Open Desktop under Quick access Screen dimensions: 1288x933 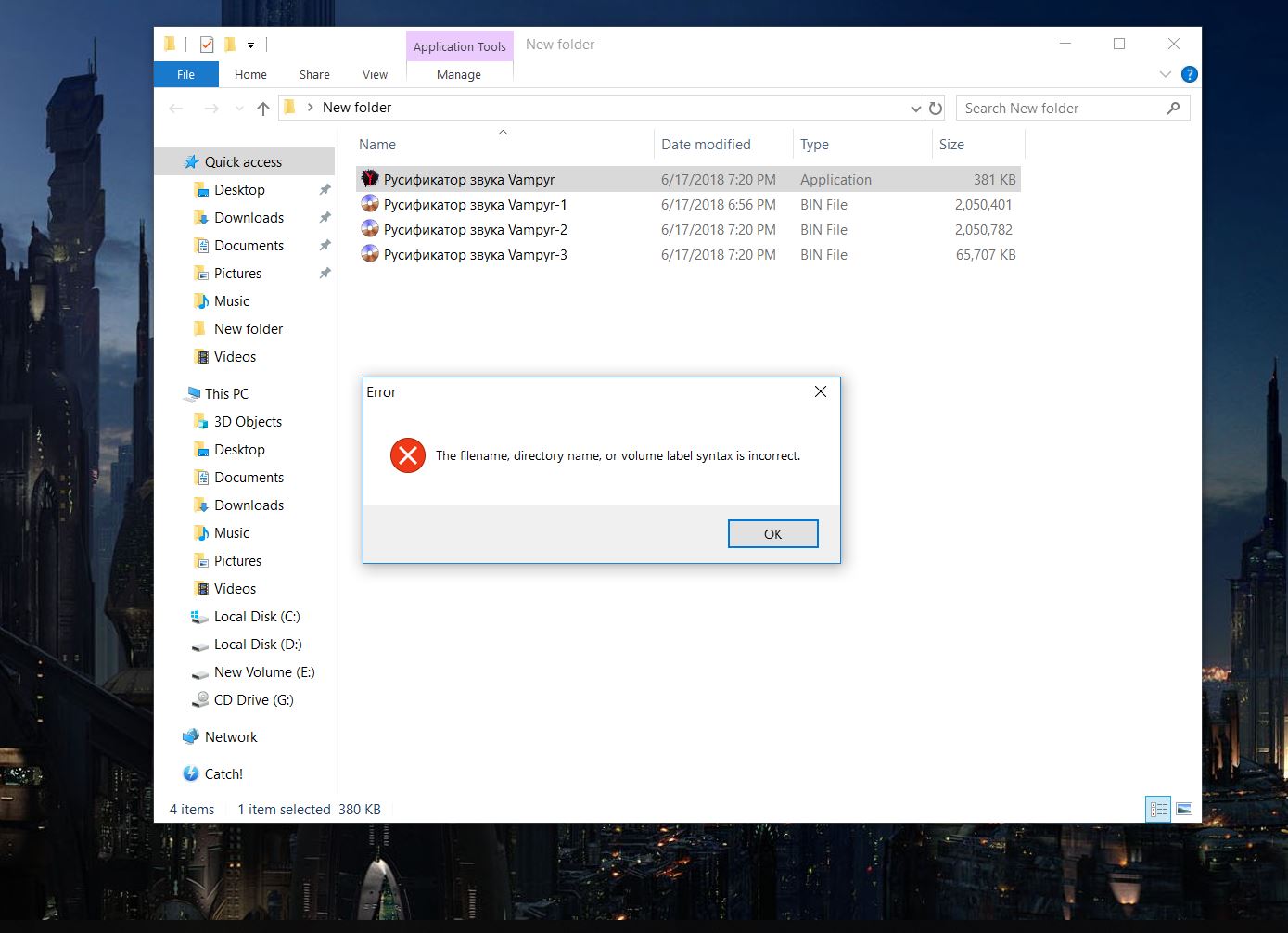[239, 189]
